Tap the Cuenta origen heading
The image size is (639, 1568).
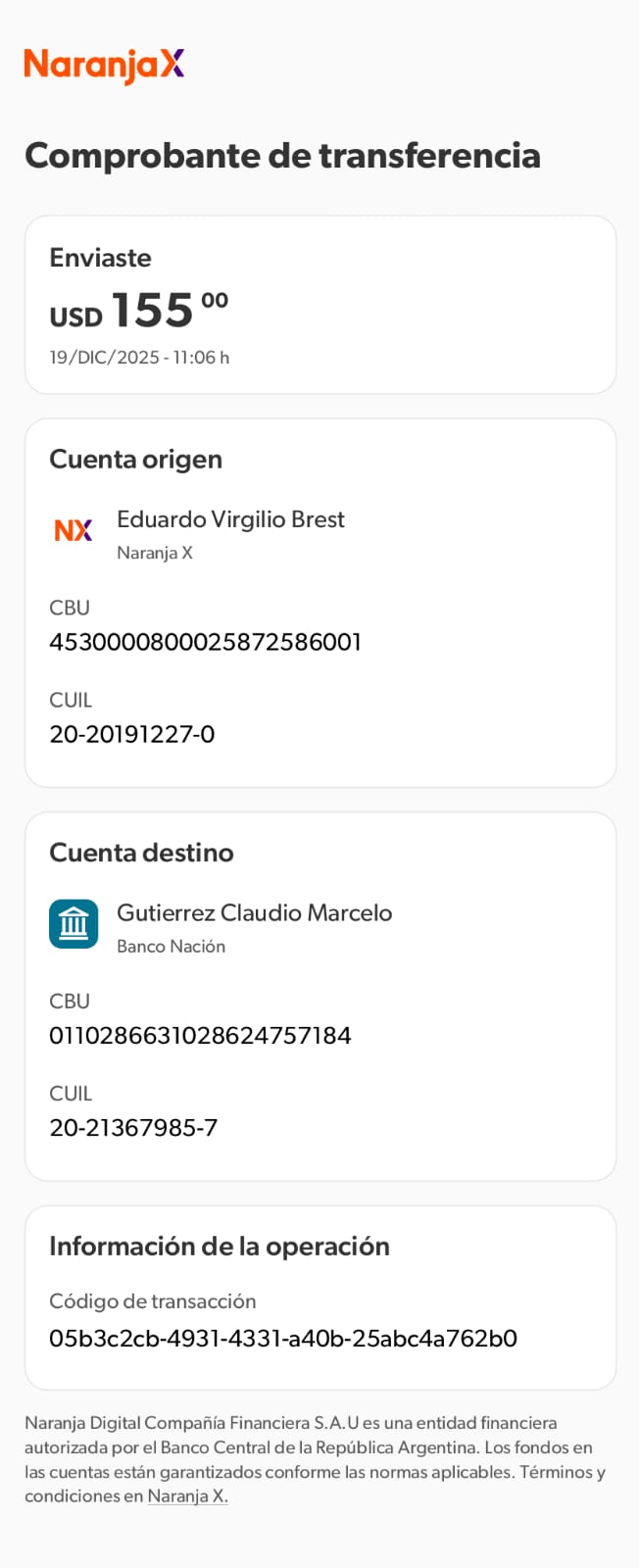[135, 460]
